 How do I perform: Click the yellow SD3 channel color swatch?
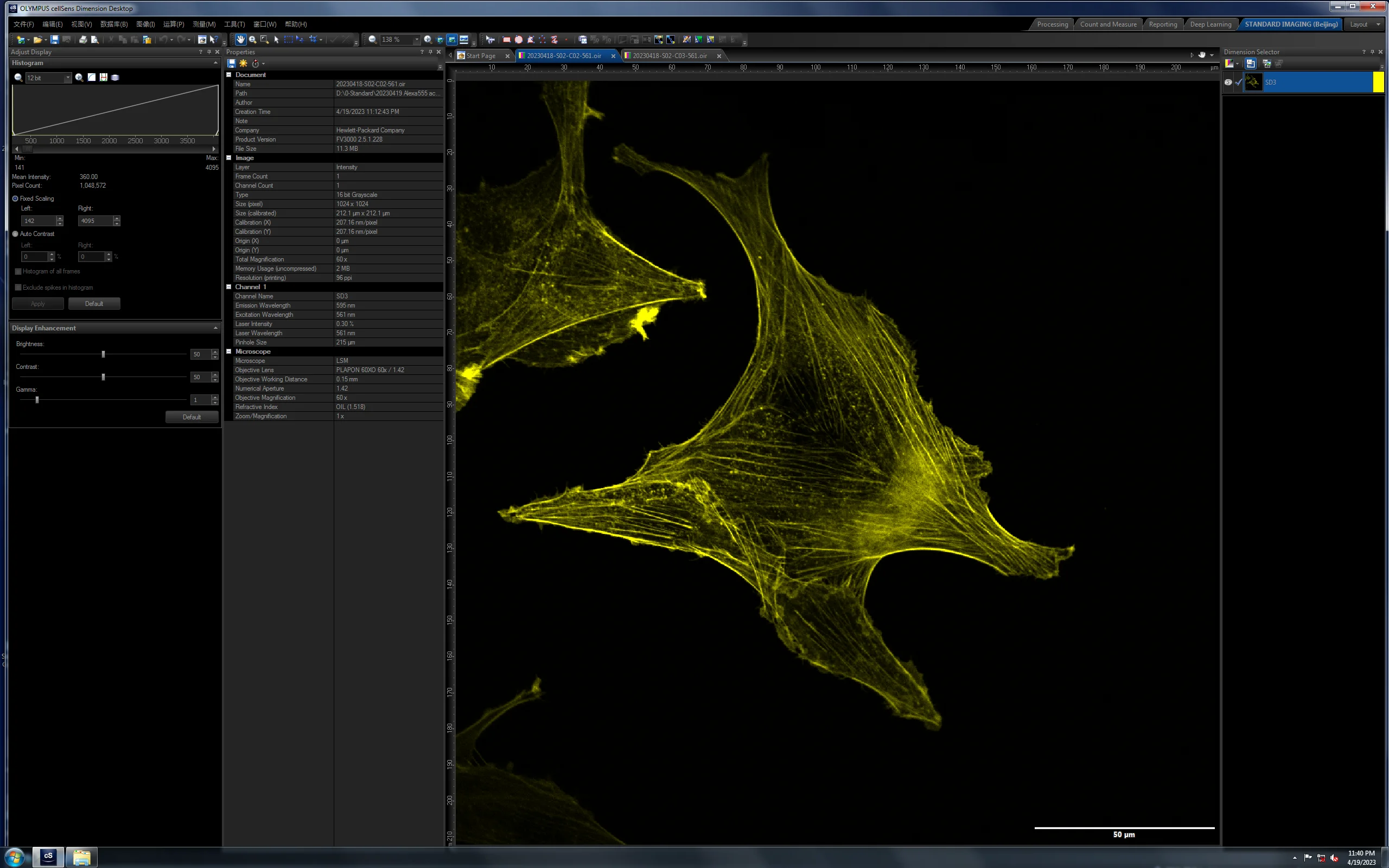click(1378, 82)
